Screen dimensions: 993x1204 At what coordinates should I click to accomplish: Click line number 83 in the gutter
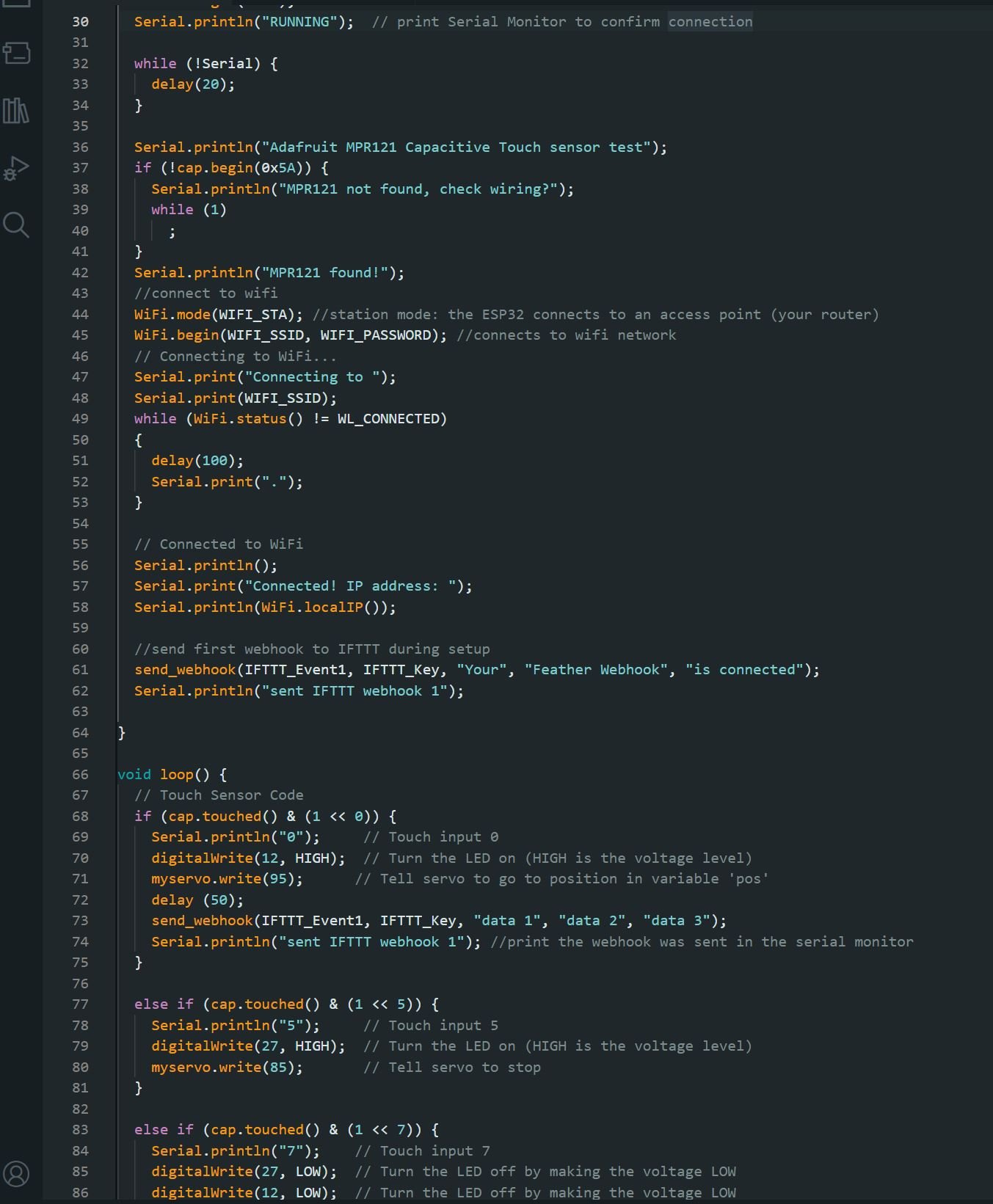coord(80,1130)
